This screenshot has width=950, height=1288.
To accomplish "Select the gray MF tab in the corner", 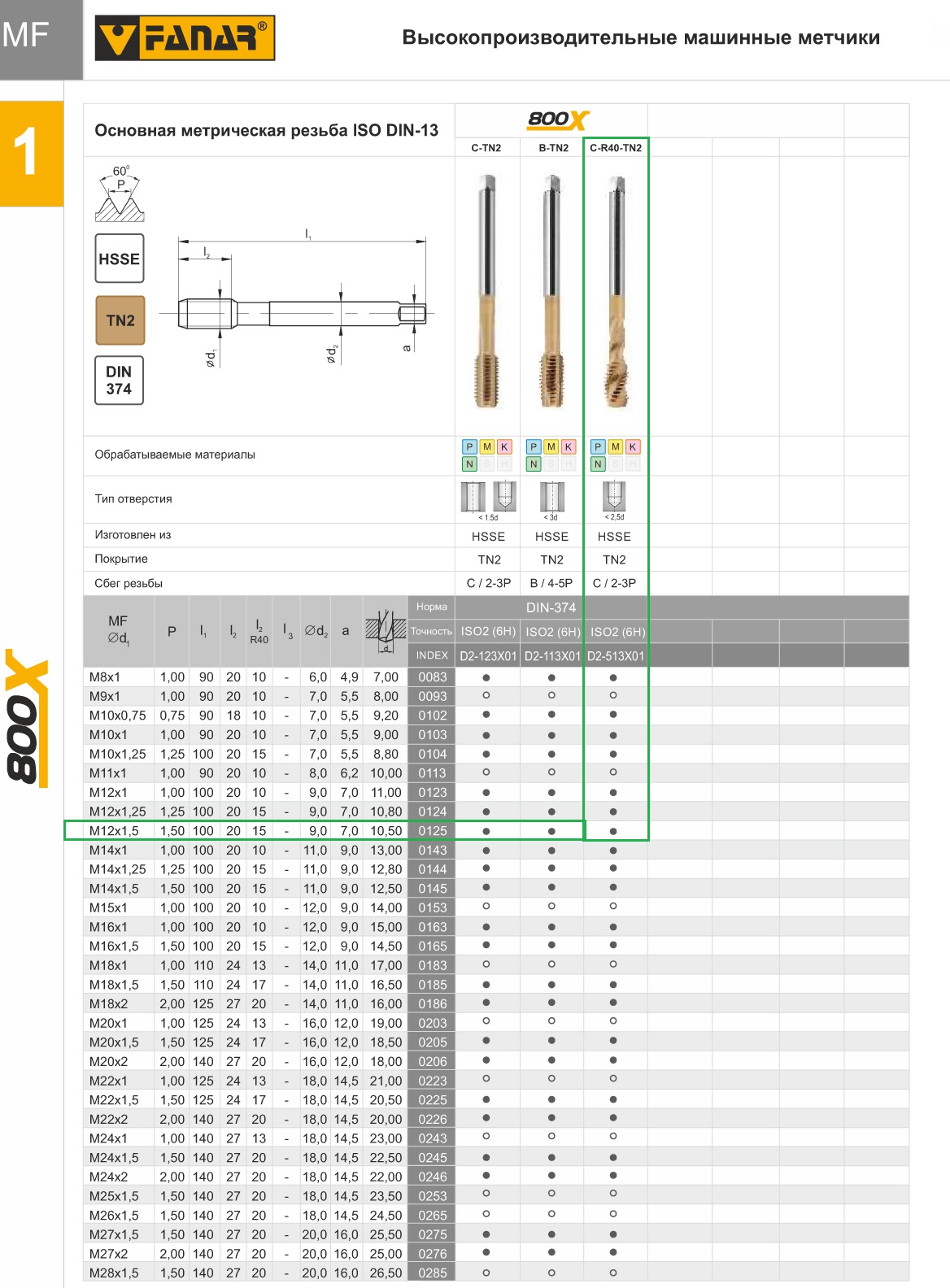I will pos(41,40).
